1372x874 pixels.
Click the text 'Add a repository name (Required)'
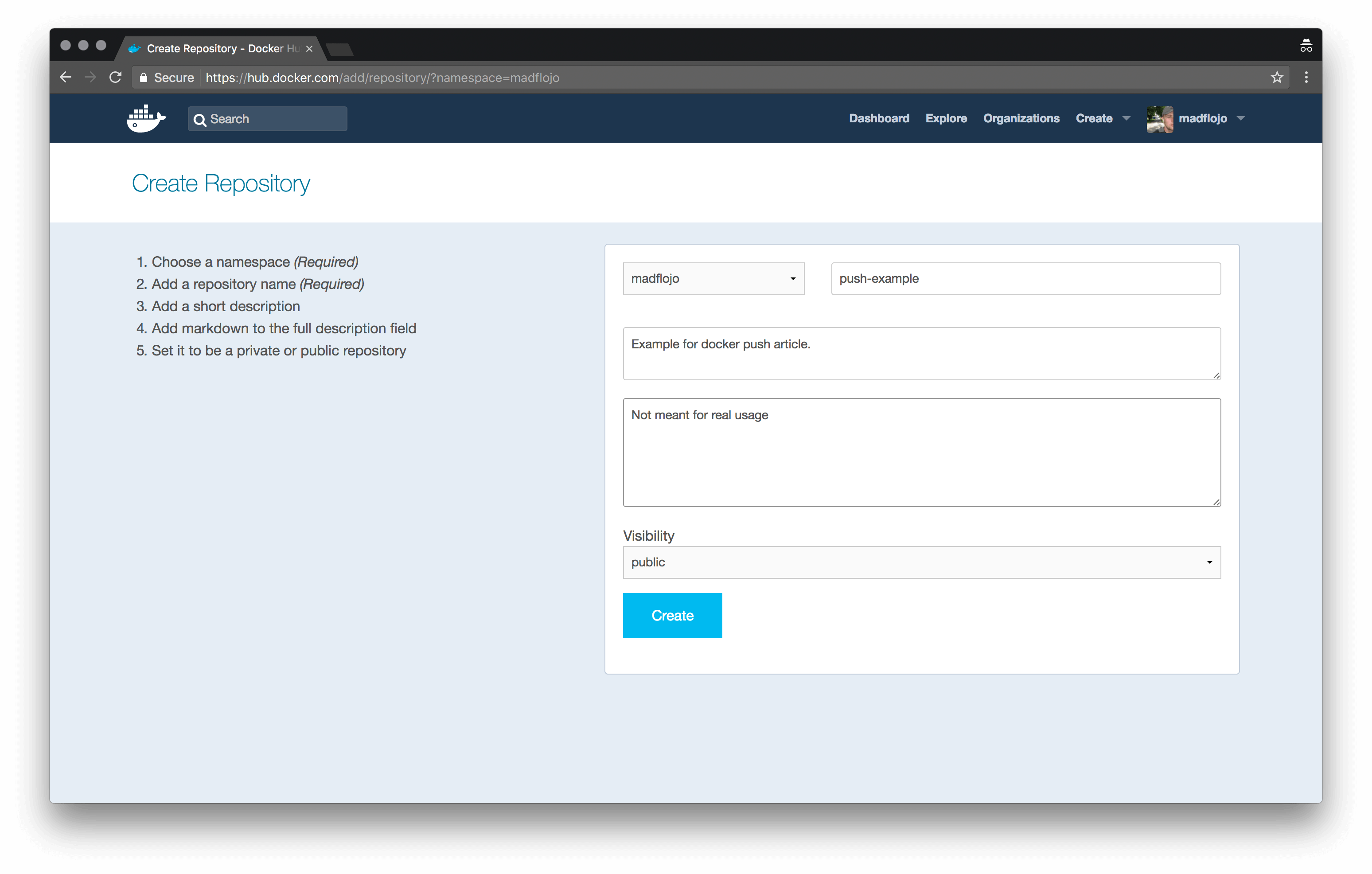tap(257, 284)
